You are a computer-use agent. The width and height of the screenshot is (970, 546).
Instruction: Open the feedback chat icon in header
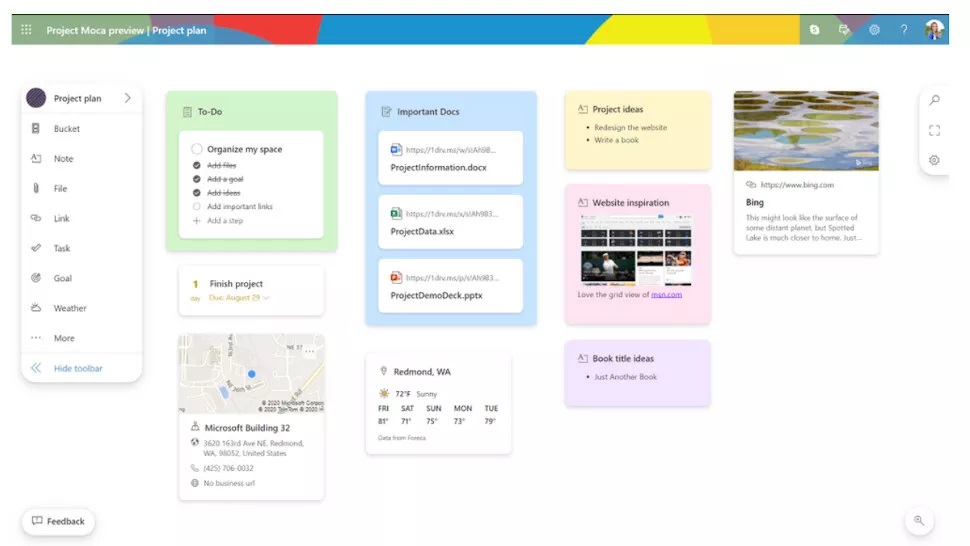click(844, 30)
